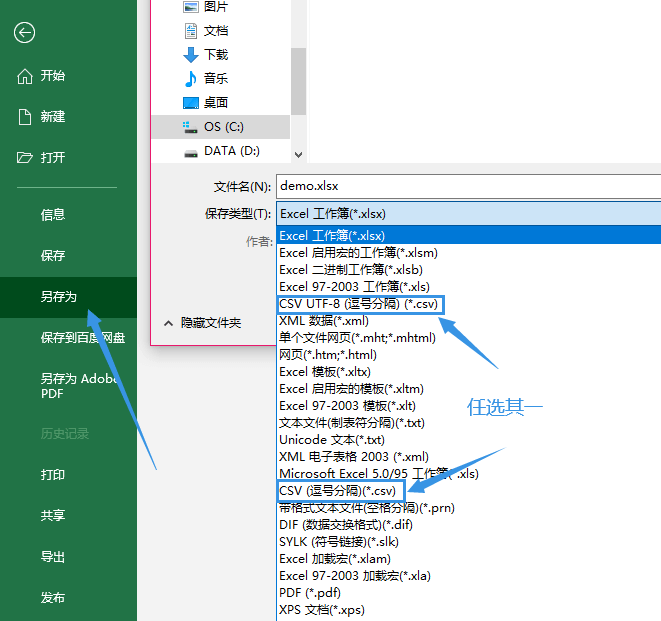Click the 文件名 input field

[x=468, y=186]
